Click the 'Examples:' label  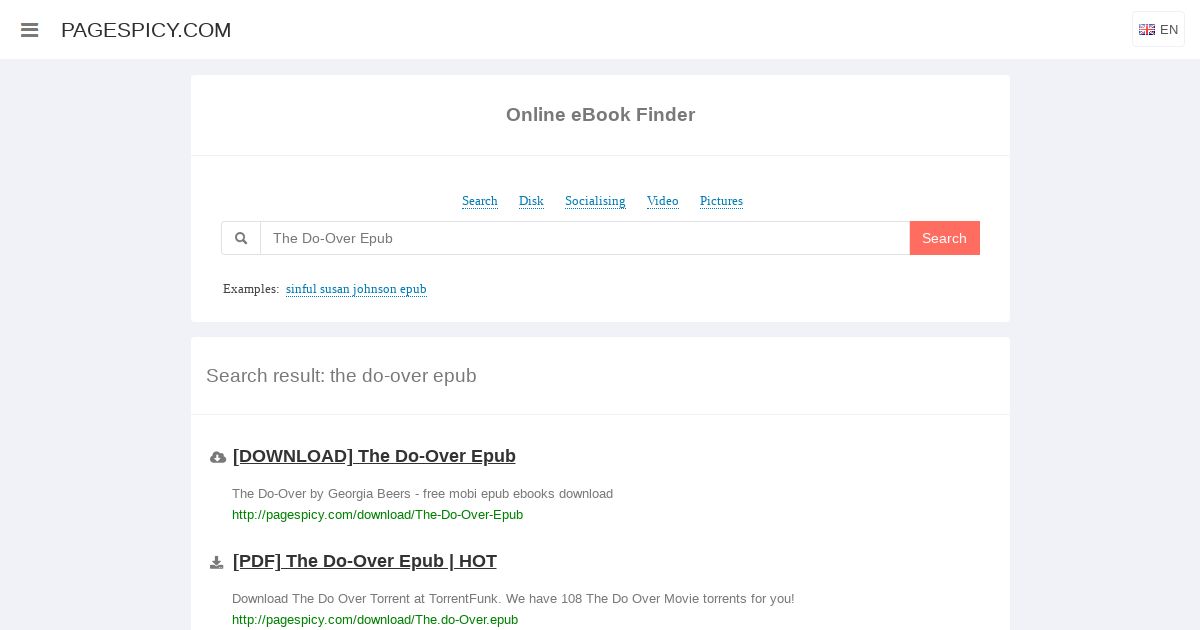point(251,289)
